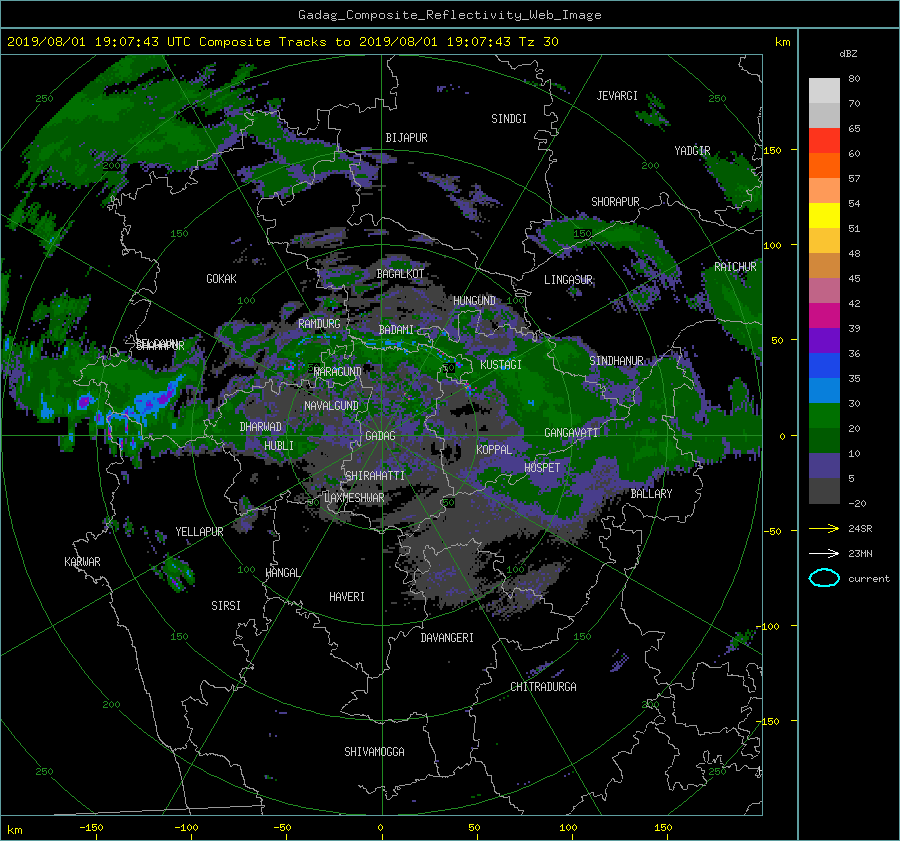This screenshot has height=841, width=900.
Task: Click the -150 tick on bottom km axis
Action: pos(91,828)
